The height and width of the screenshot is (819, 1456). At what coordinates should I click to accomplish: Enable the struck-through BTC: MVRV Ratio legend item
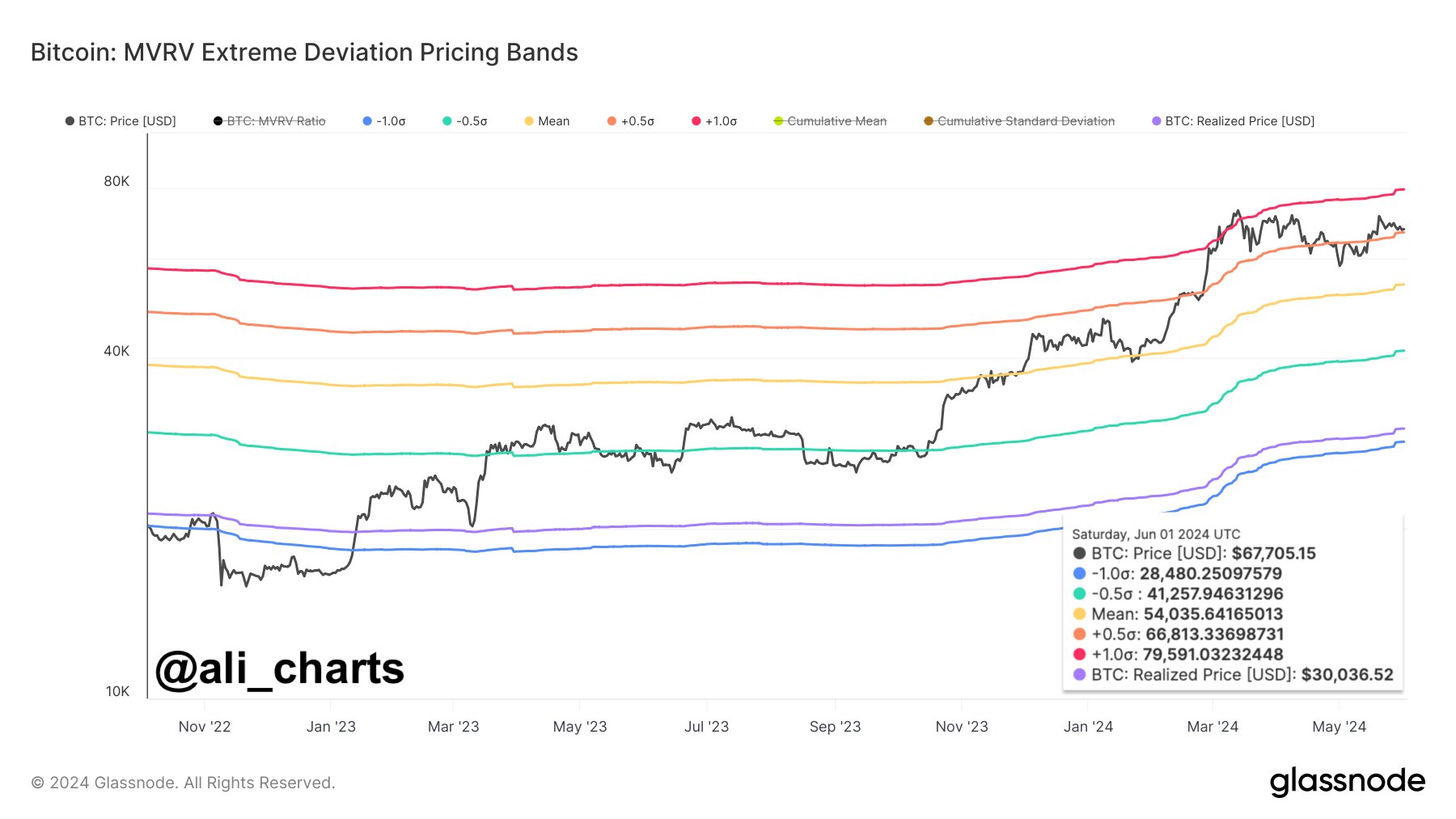tap(269, 121)
